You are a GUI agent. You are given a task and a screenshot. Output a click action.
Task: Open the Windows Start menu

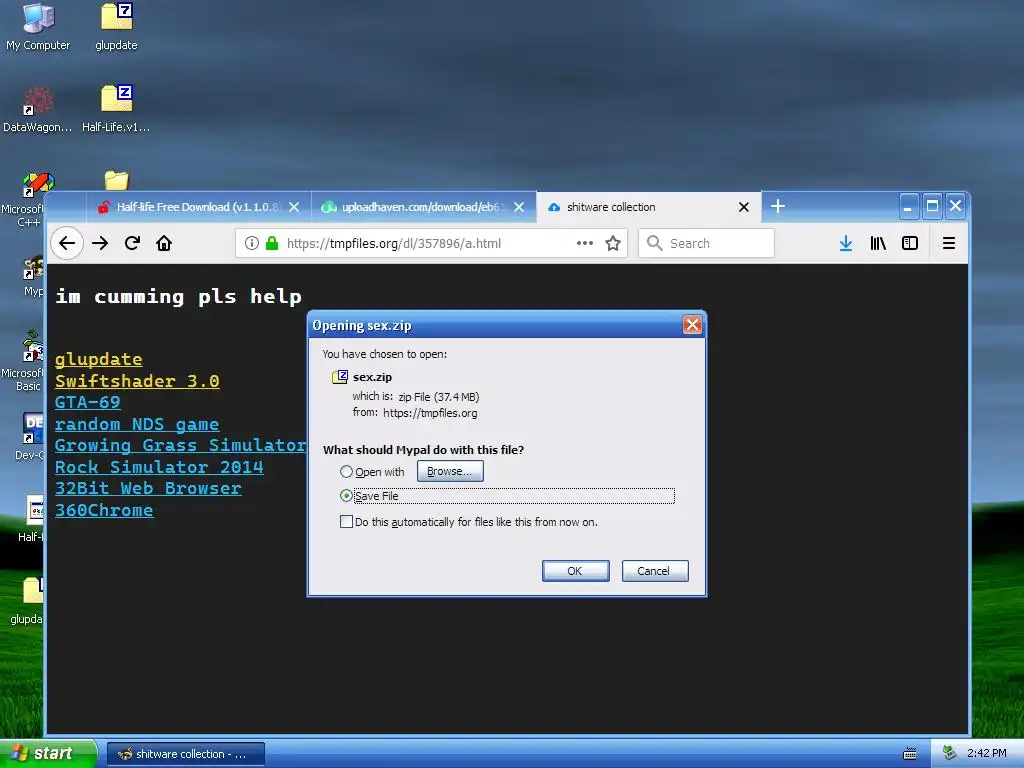click(x=47, y=754)
